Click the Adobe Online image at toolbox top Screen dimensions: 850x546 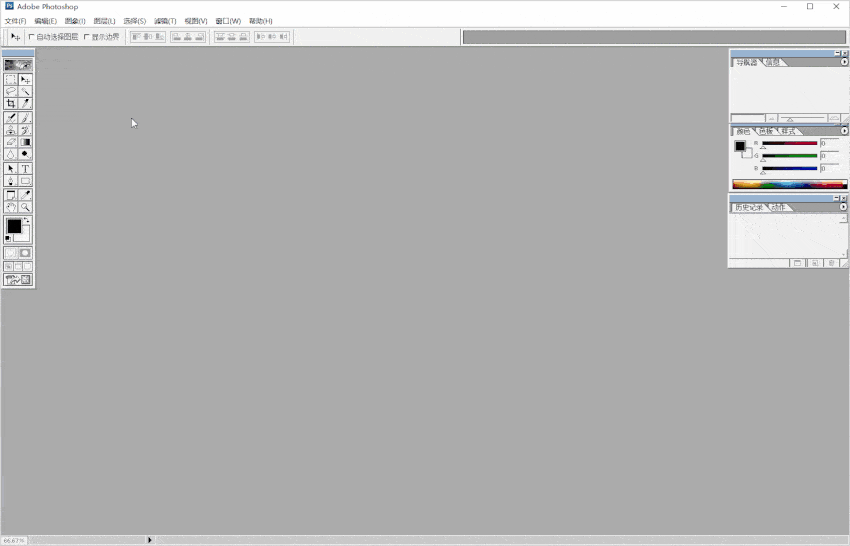point(18,65)
